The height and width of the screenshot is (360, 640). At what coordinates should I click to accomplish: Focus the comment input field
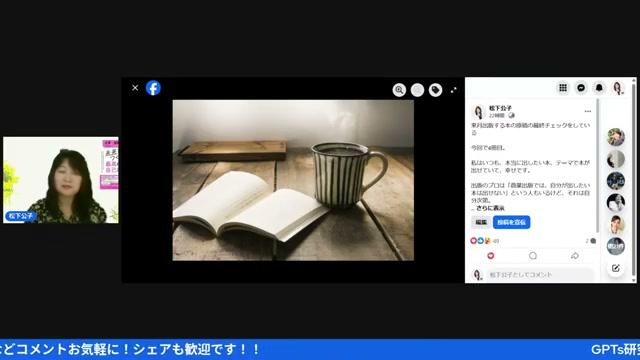coord(539,275)
